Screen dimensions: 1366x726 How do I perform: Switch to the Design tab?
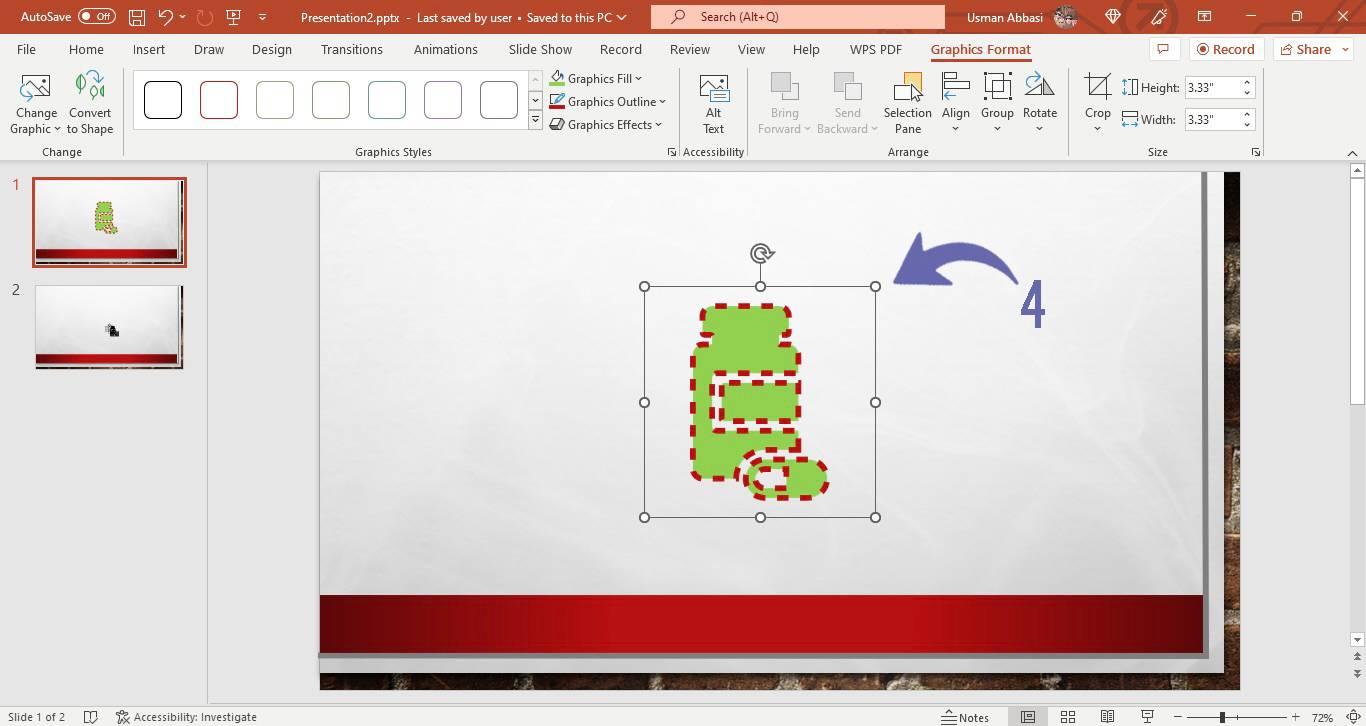[x=272, y=49]
